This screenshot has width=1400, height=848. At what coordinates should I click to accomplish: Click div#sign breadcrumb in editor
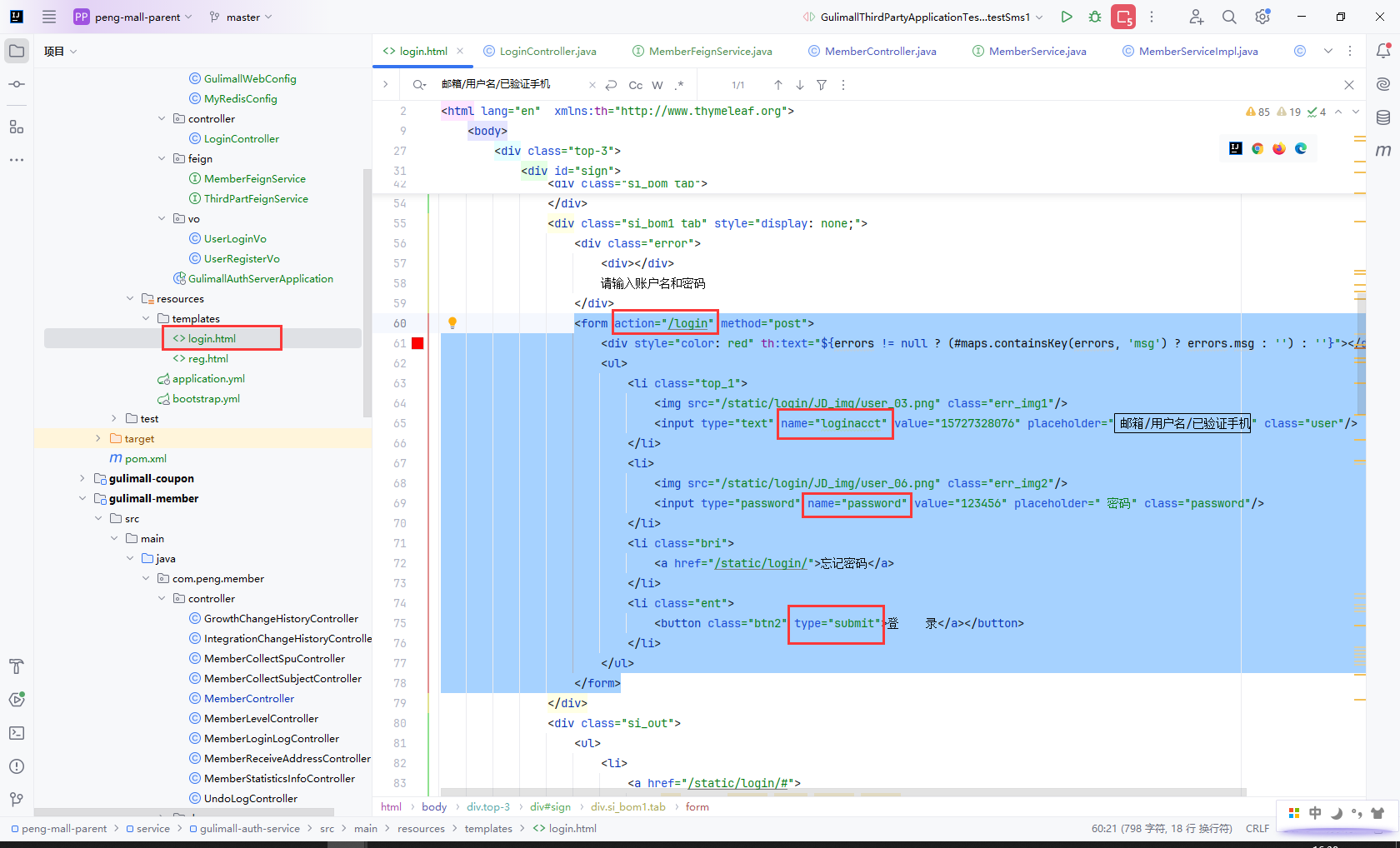[x=550, y=806]
